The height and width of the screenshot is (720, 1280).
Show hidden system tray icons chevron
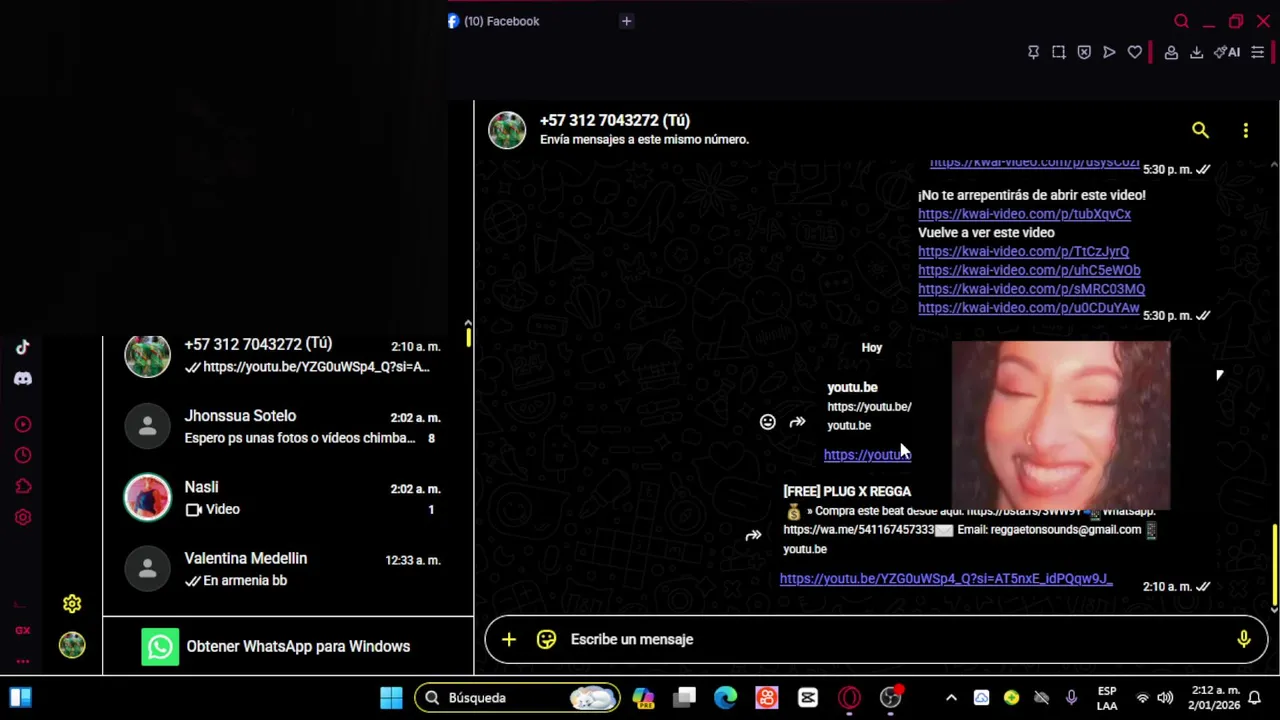(x=951, y=698)
